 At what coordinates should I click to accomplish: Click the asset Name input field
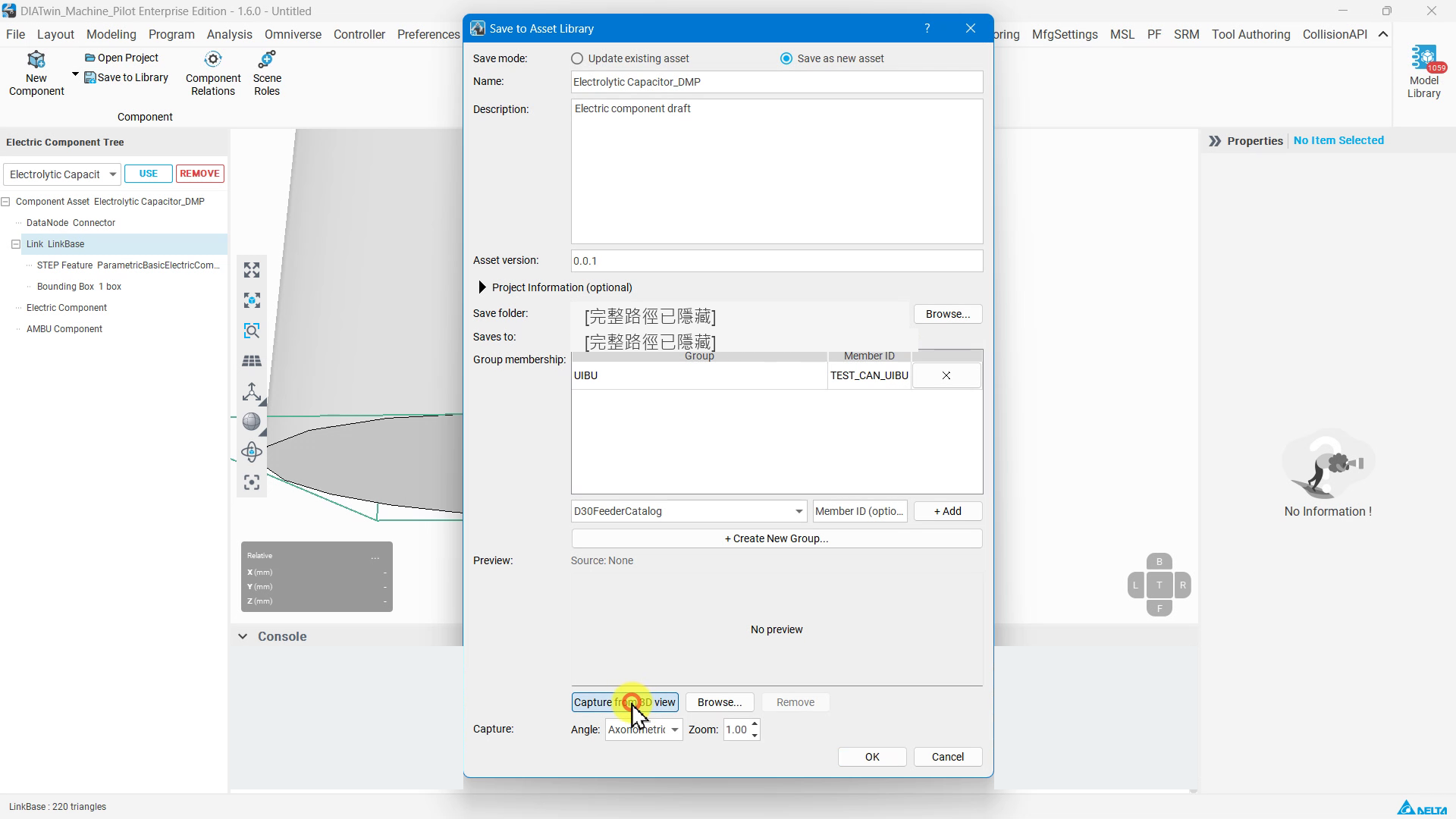[777, 82]
